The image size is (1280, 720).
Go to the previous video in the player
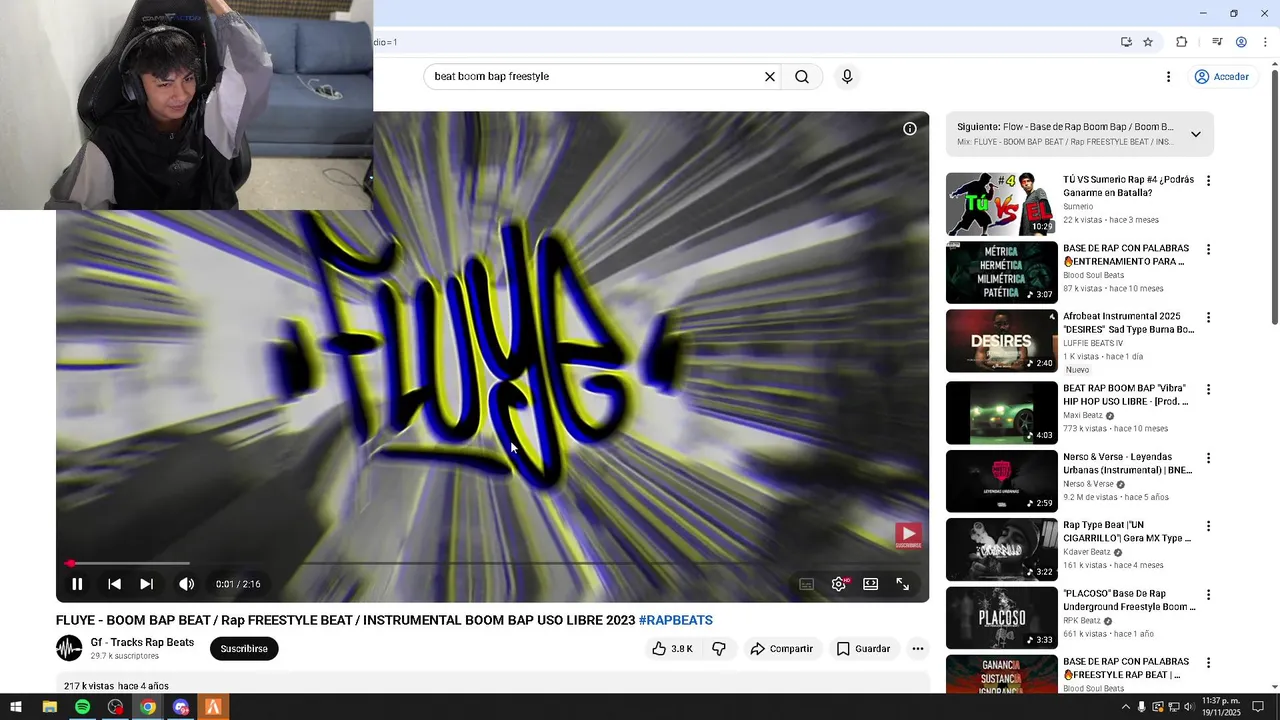114,584
